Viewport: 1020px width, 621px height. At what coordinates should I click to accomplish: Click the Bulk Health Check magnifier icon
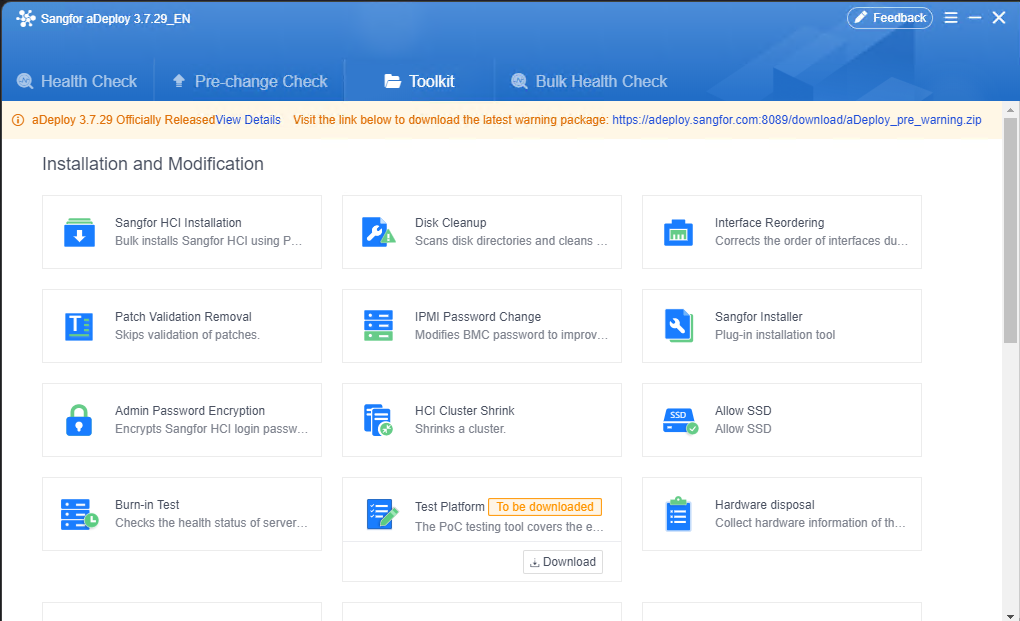pyautogui.click(x=519, y=81)
